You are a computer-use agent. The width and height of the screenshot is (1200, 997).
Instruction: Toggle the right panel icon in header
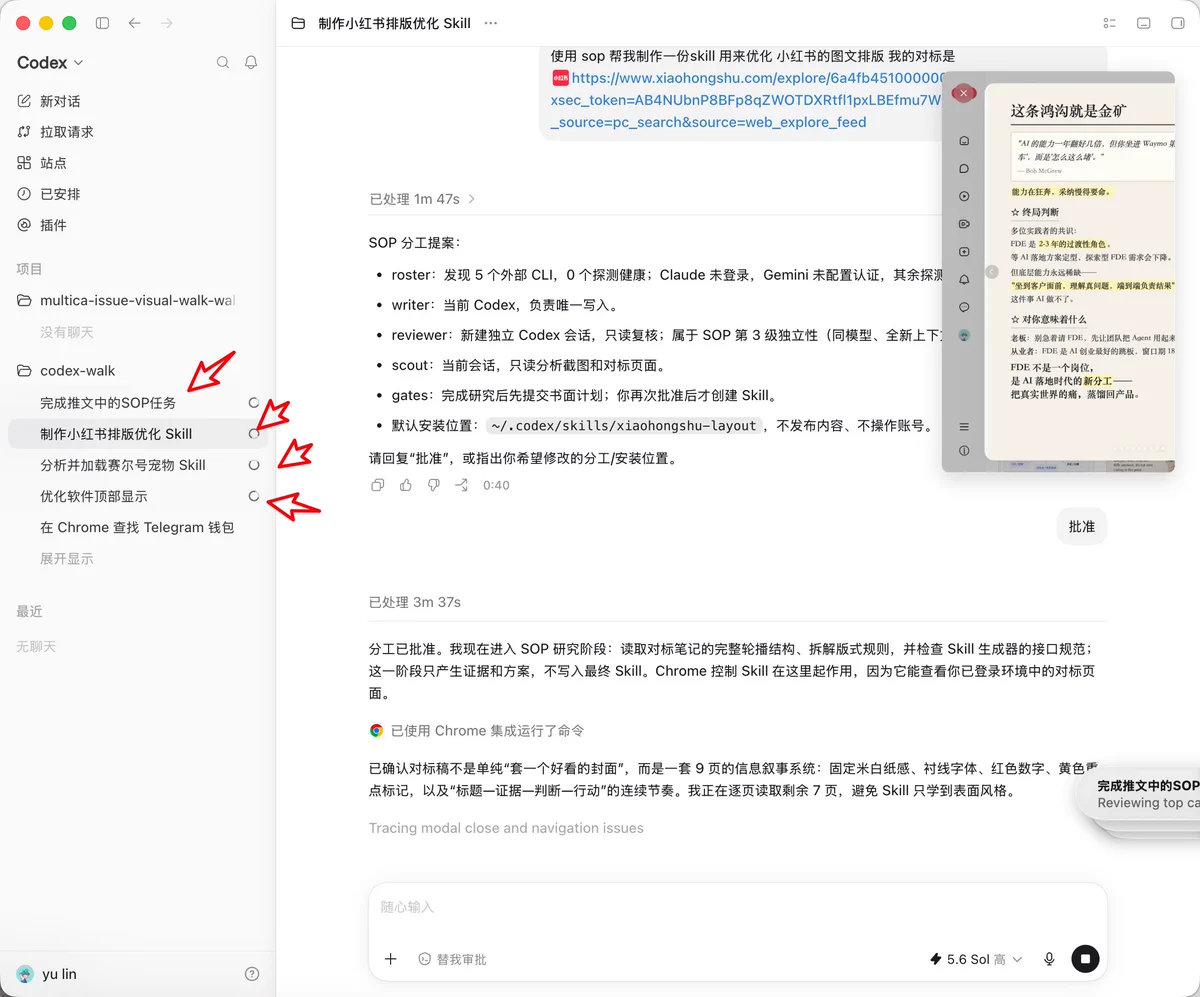pyautogui.click(x=1177, y=23)
